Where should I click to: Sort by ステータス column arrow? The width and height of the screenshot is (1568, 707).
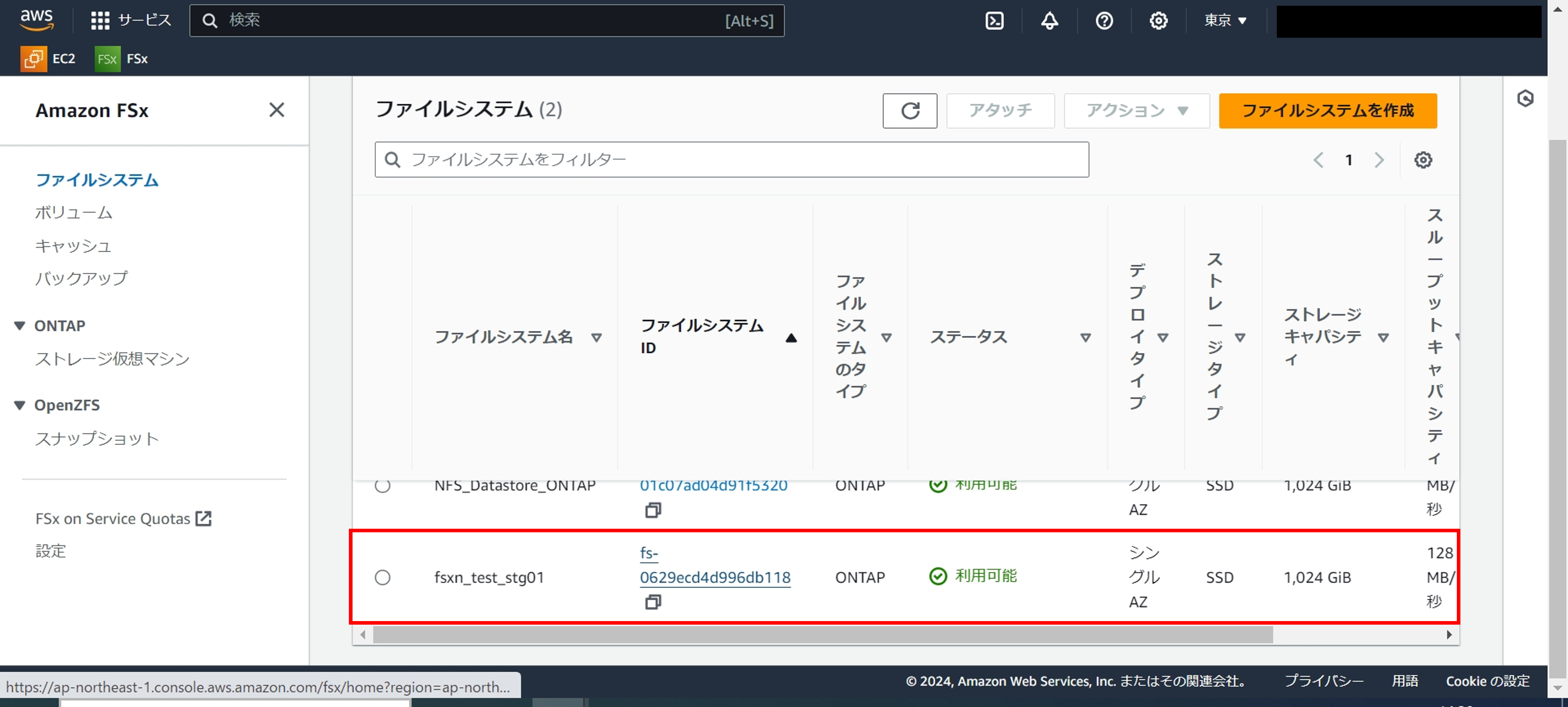click(x=1085, y=337)
